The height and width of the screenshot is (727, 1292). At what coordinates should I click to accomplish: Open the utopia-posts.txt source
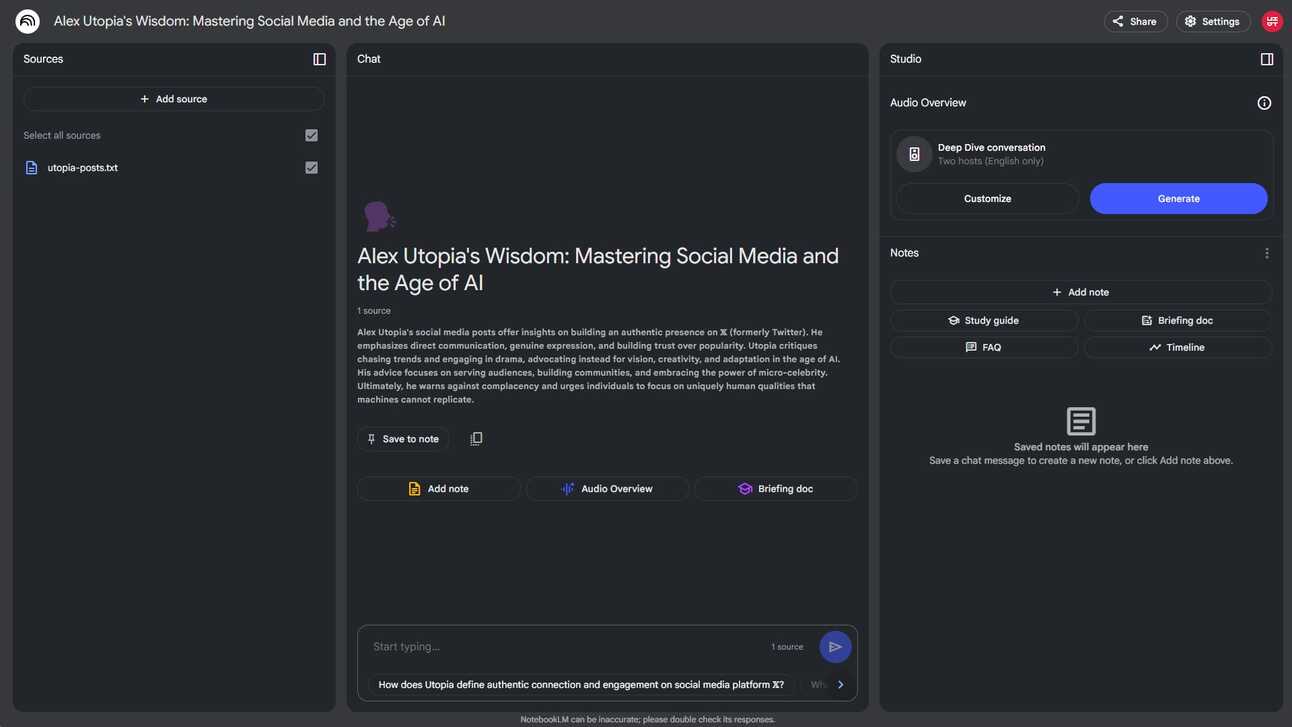point(83,168)
